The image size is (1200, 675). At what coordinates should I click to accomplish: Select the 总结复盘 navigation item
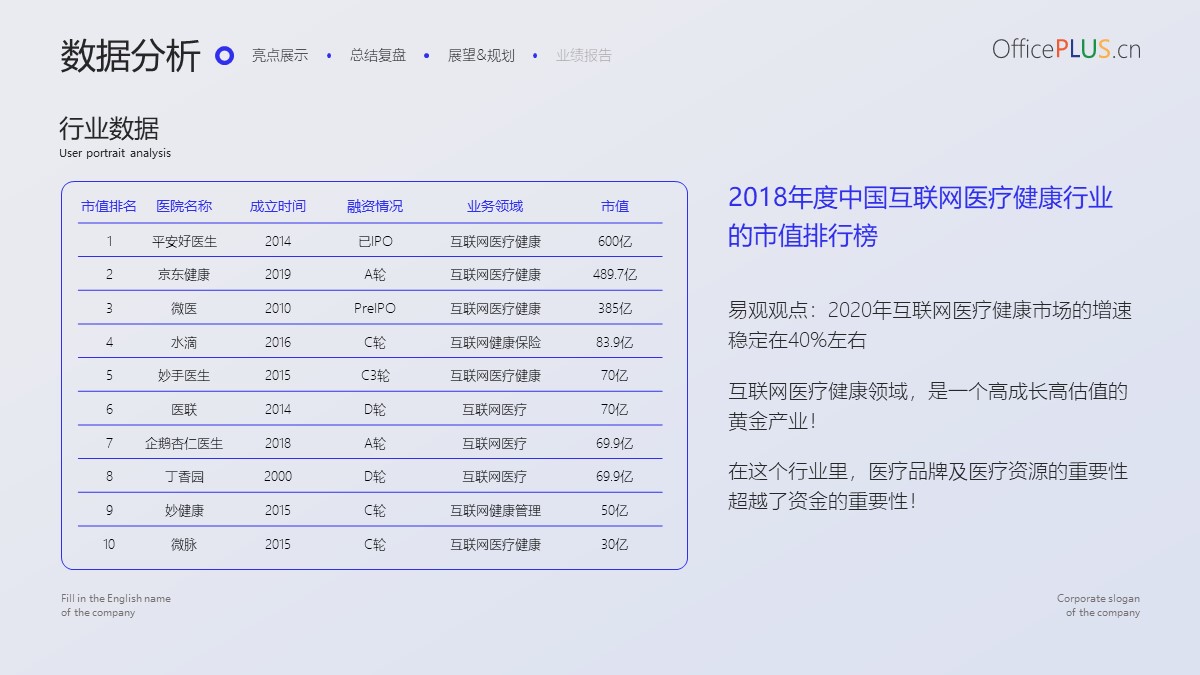click(378, 56)
